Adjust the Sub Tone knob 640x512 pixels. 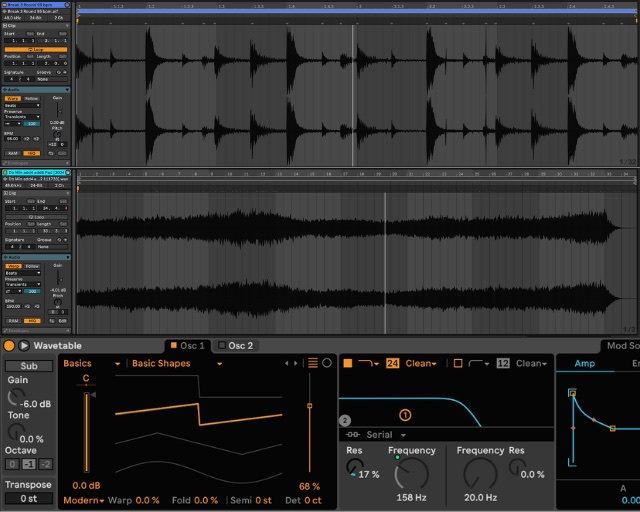click(x=16, y=432)
